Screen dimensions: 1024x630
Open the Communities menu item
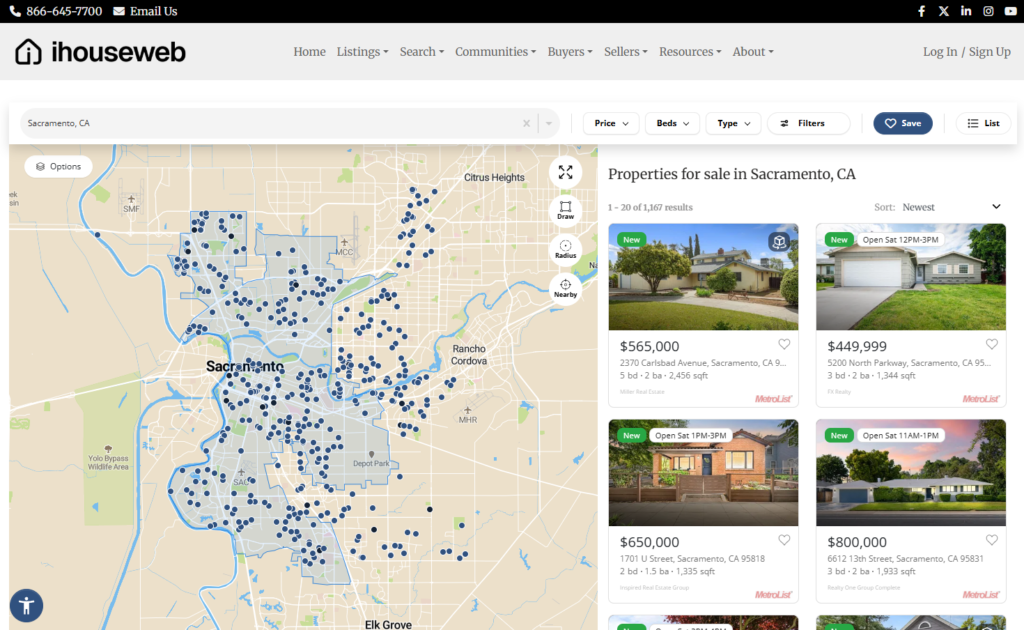click(496, 52)
